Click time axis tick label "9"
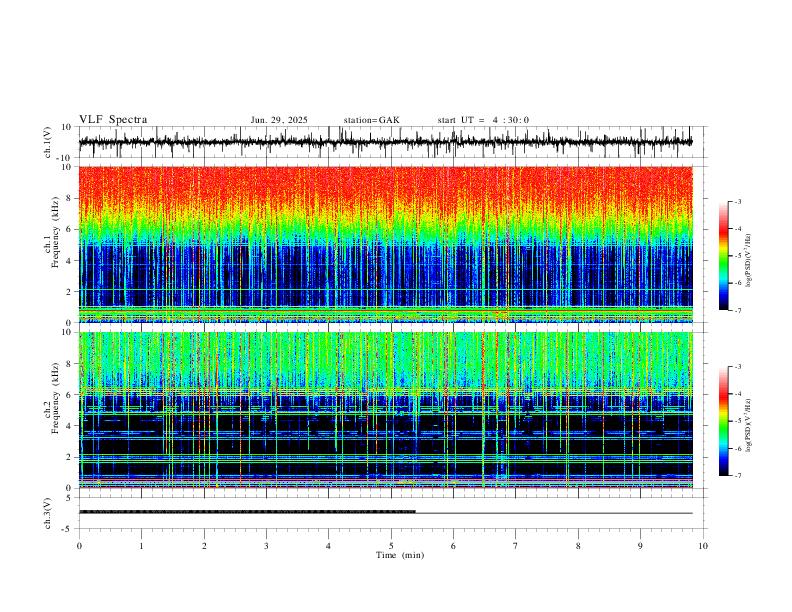 tap(640, 546)
